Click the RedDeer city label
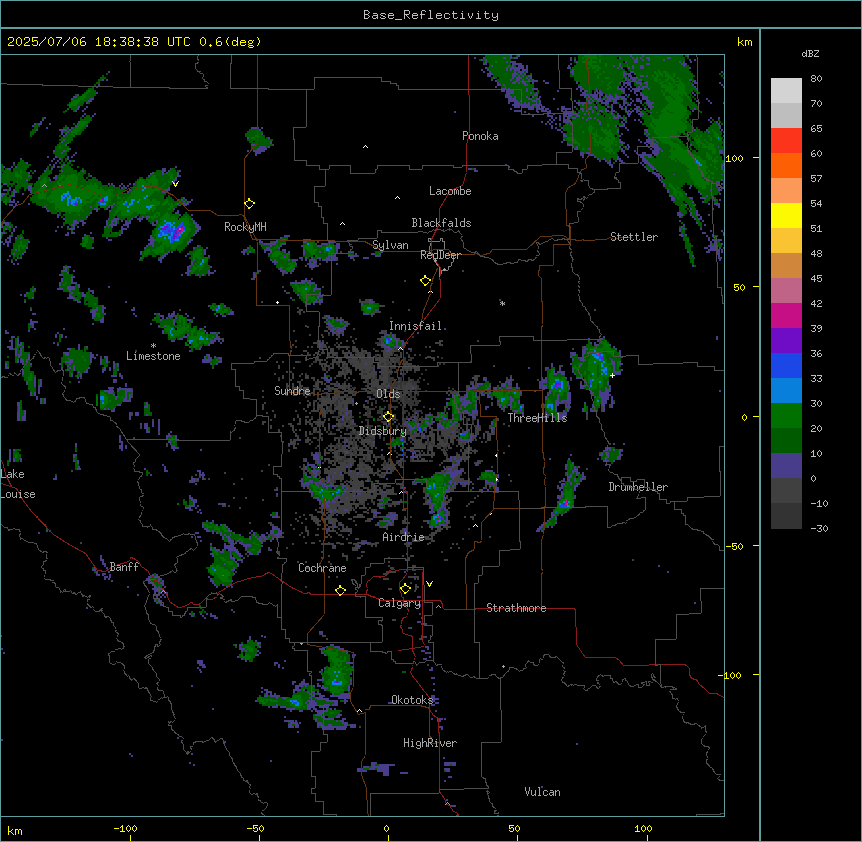This screenshot has width=862, height=842. [x=440, y=255]
